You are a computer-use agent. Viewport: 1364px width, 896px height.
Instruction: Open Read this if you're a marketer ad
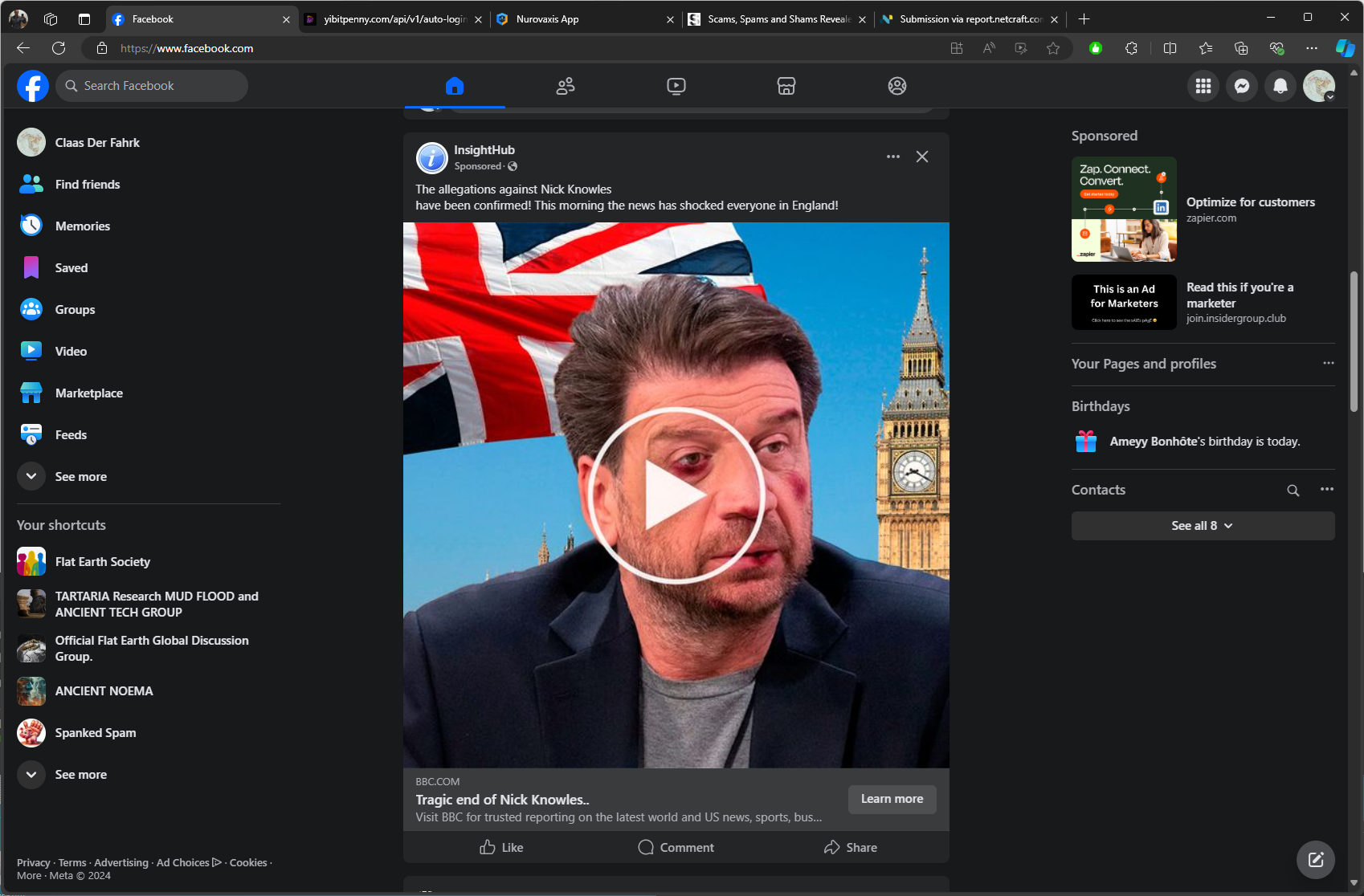pos(1240,295)
